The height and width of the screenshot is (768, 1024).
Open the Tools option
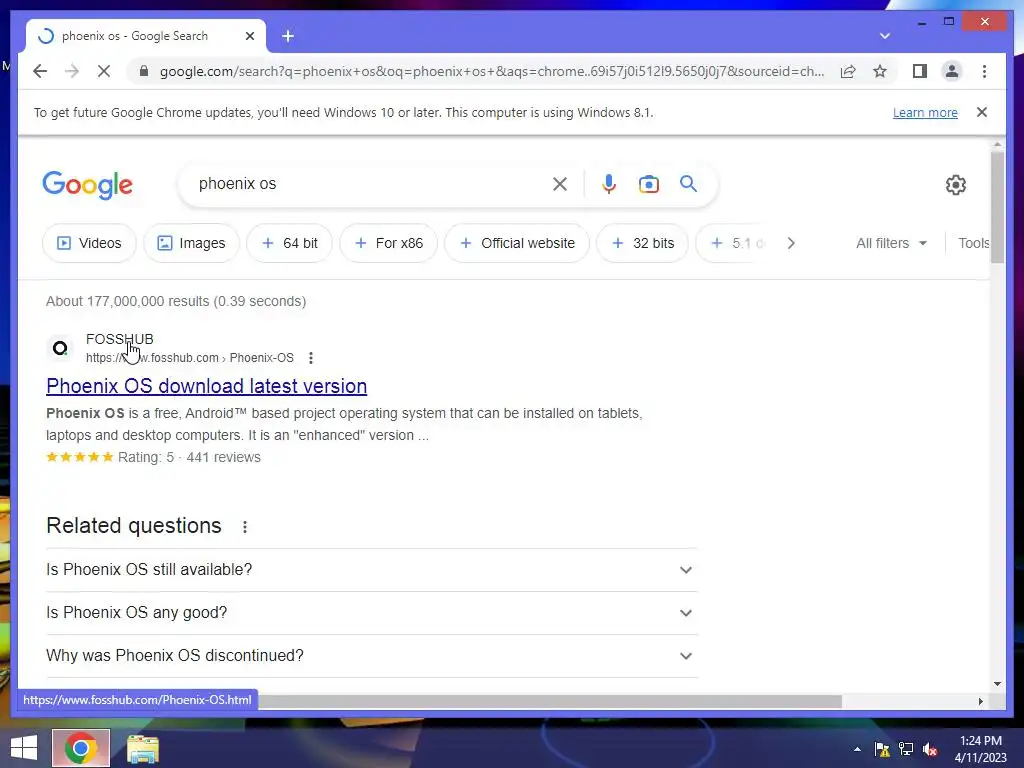tap(974, 243)
